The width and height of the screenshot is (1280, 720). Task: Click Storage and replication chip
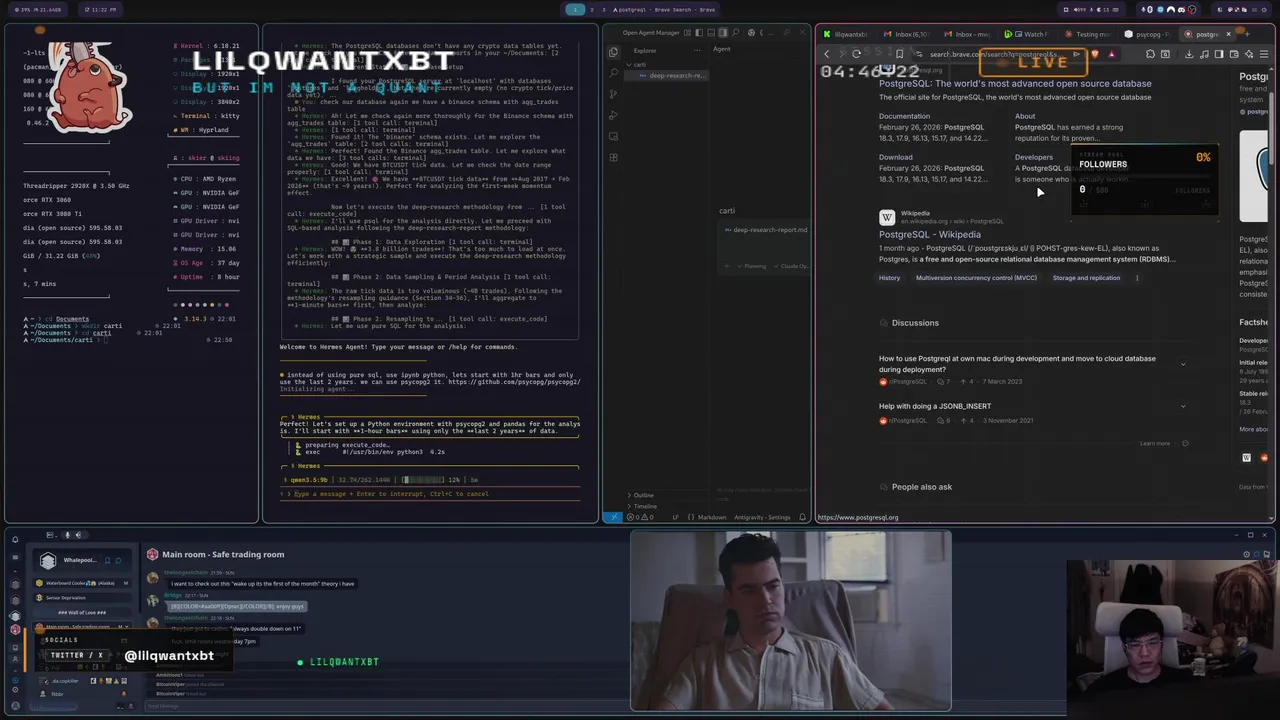click(x=1086, y=278)
